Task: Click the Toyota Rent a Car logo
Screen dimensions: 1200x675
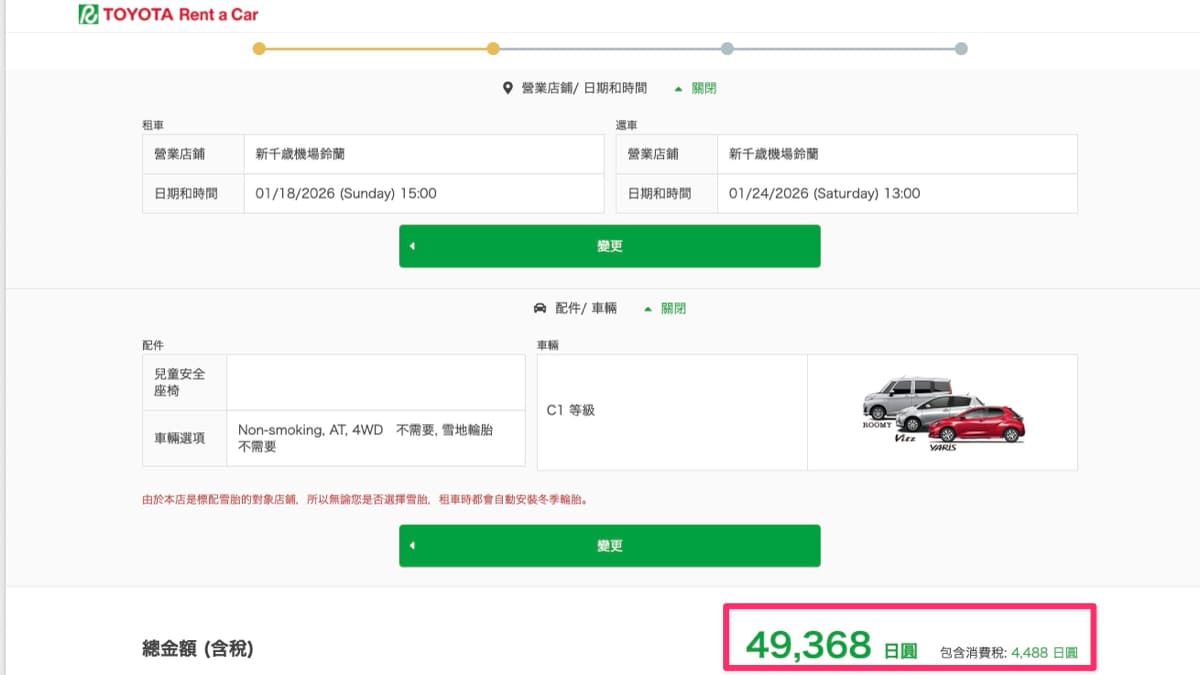Action: coord(168,15)
